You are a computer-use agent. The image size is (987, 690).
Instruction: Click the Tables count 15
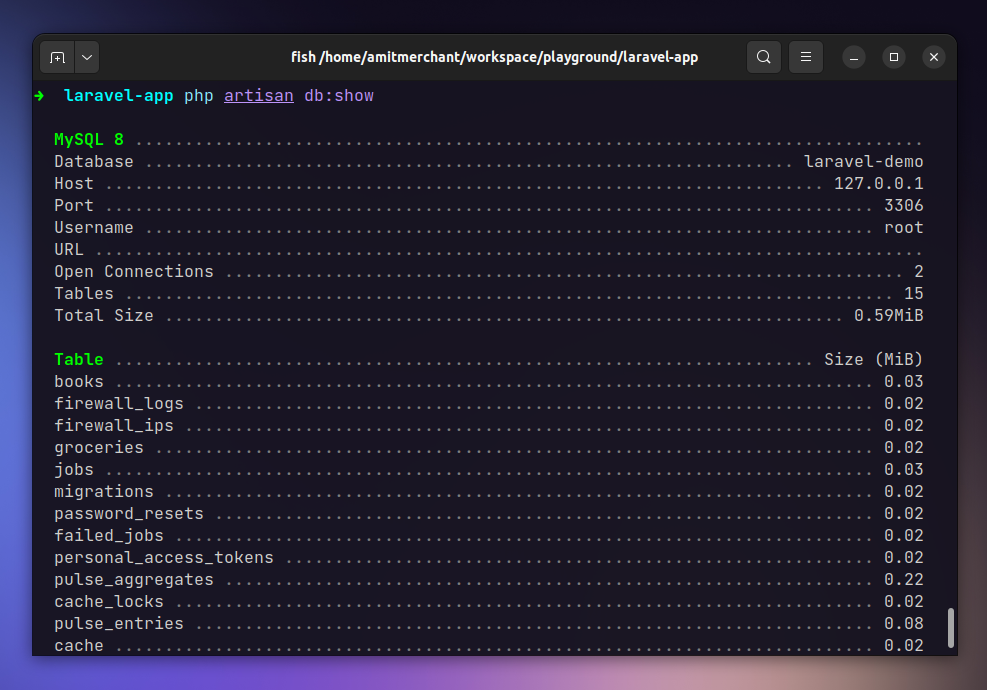click(913, 294)
